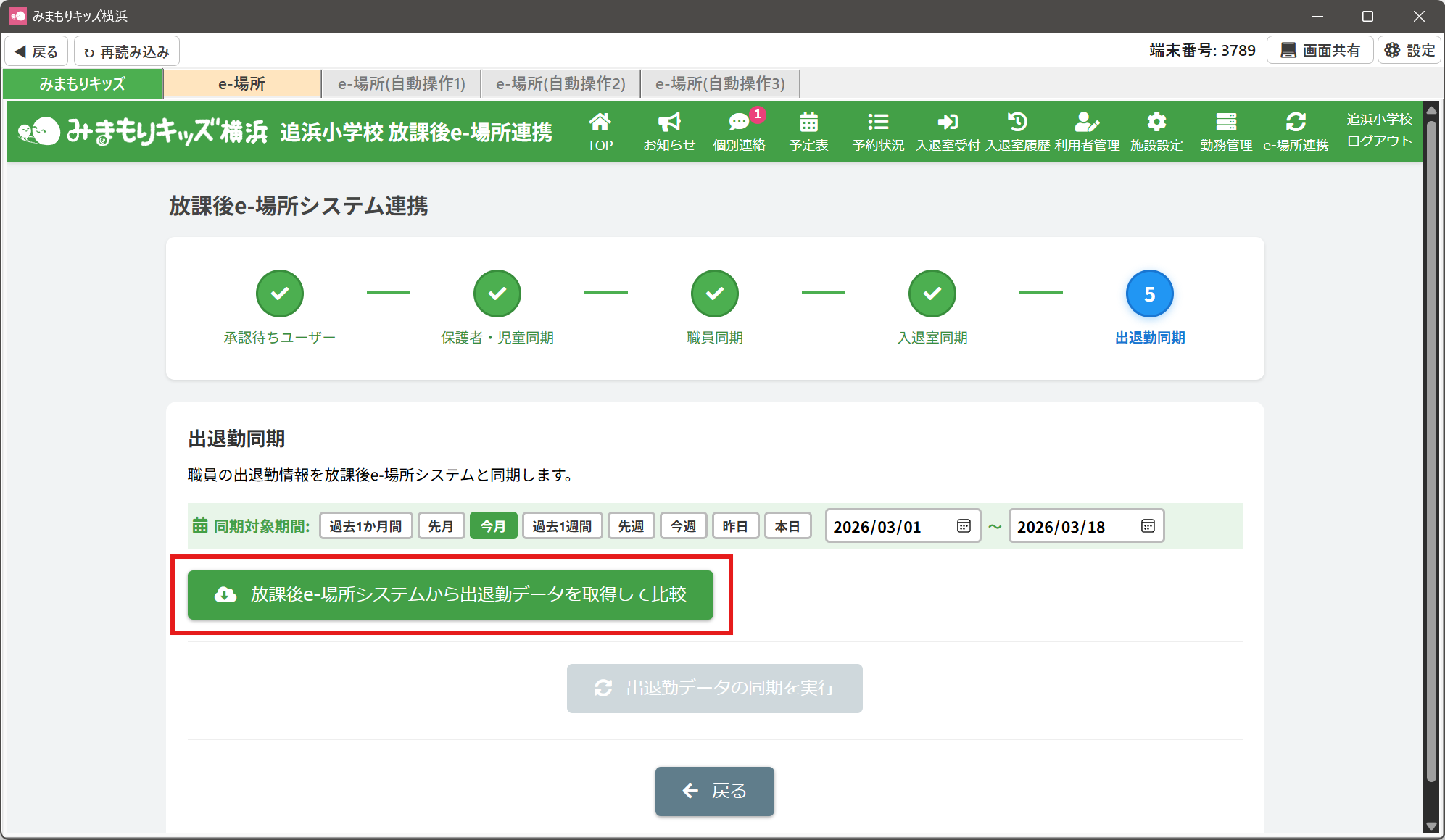Viewport: 1445px width, 840px height.
Task: Open 入退室履歴 history icon
Action: (1017, 131)
